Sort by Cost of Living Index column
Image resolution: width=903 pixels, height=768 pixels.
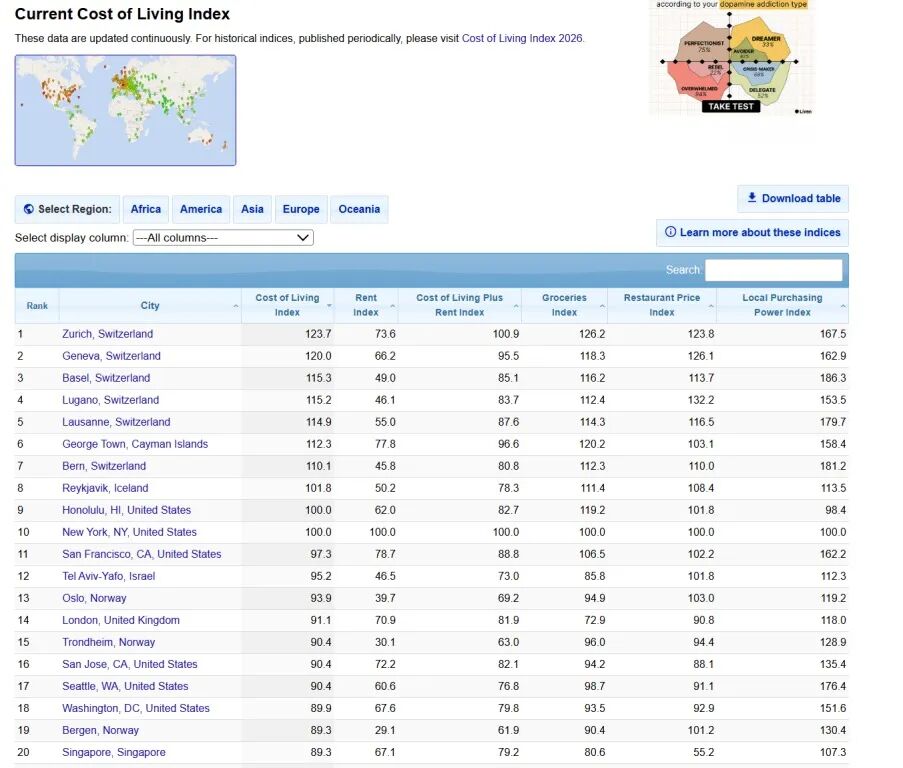click(287, 305)
